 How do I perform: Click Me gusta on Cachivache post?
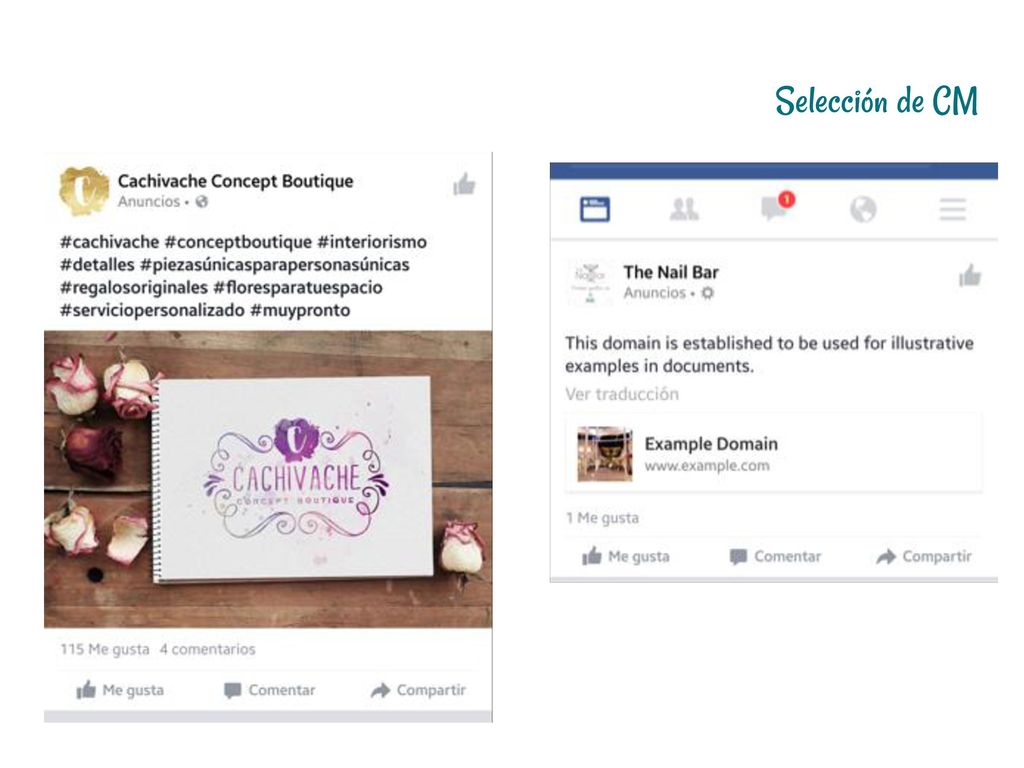point(120,690)
